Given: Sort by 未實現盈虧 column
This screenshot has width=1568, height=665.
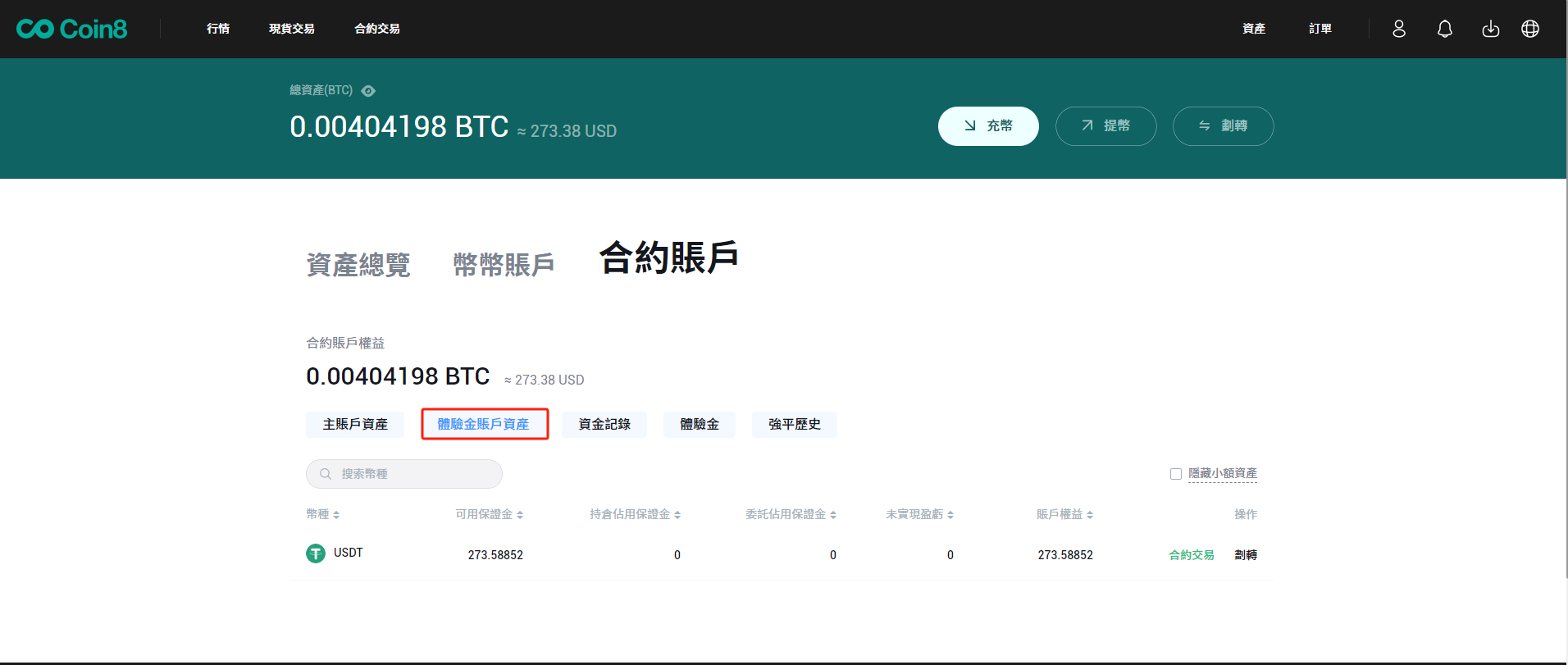Looking at the screenshot, I should 919,514.
